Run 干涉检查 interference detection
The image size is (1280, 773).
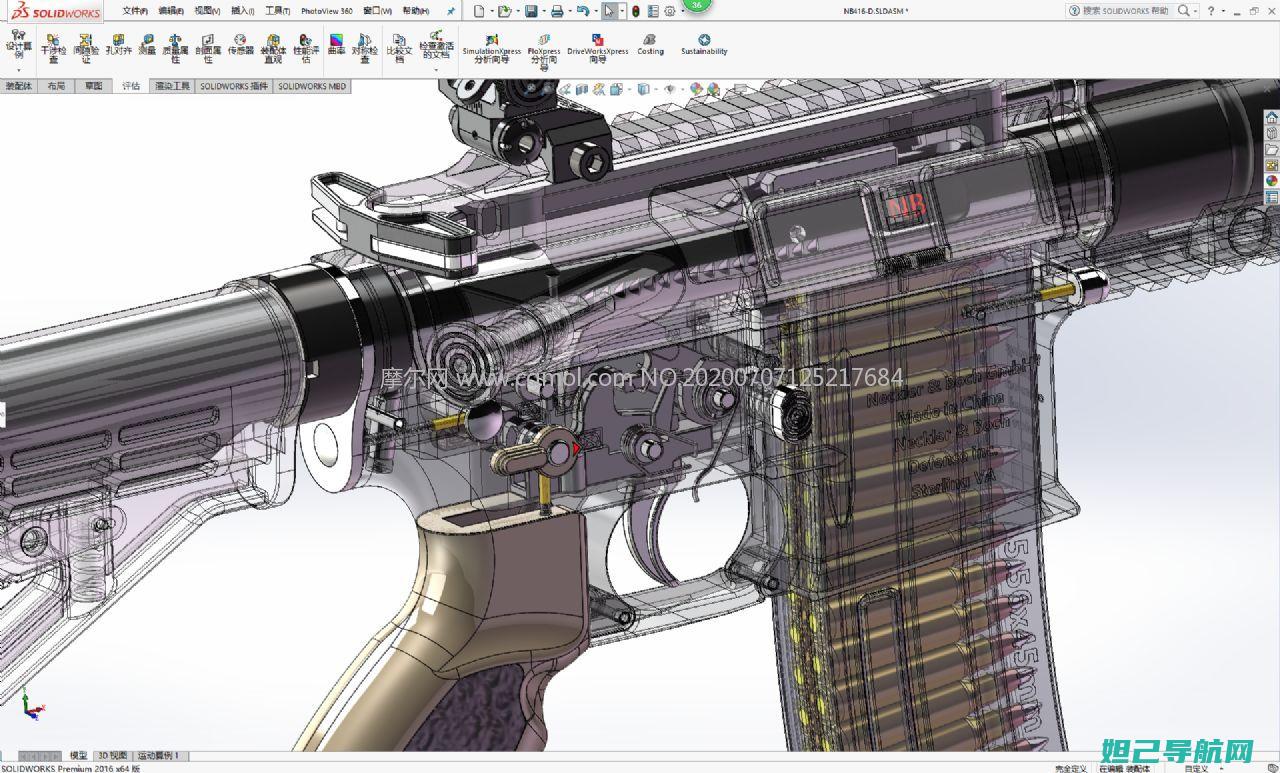pos(53,48)
